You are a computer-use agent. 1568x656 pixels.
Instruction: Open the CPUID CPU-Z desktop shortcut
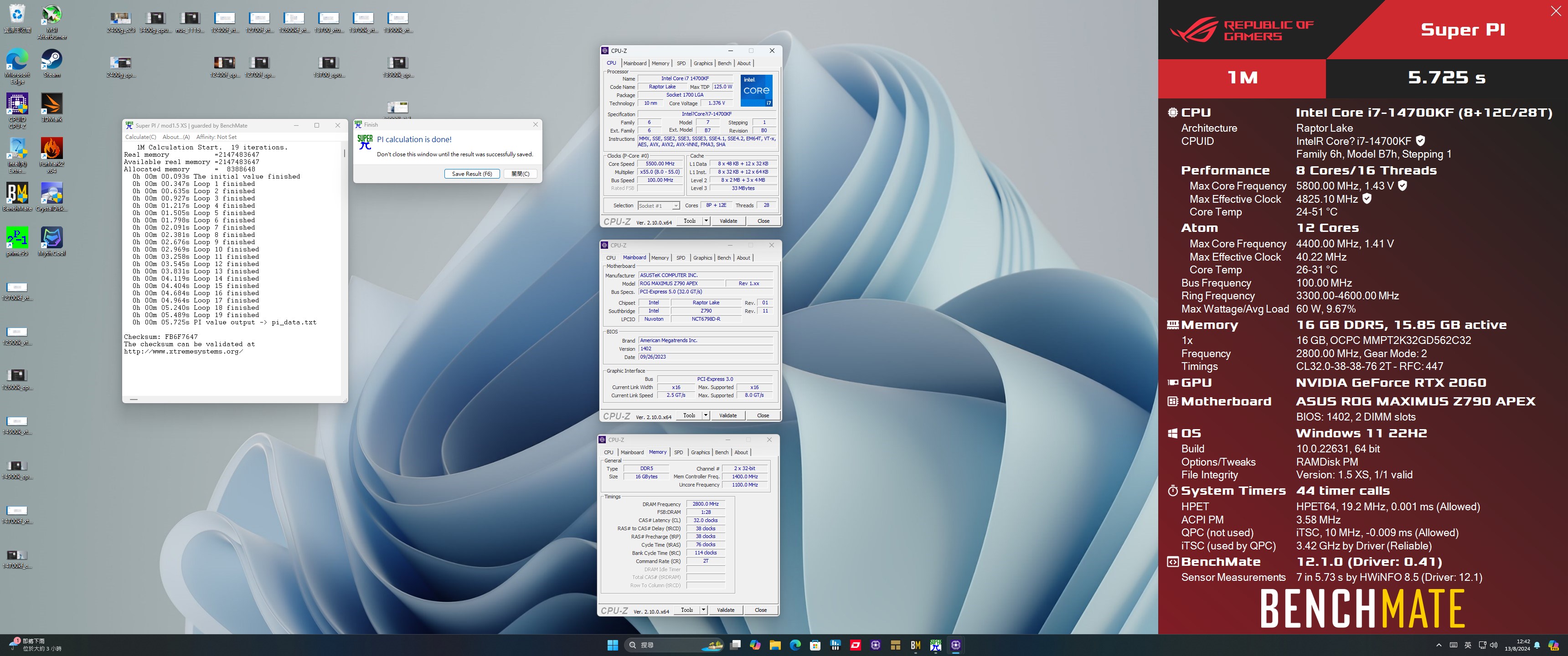coord(17,110)
